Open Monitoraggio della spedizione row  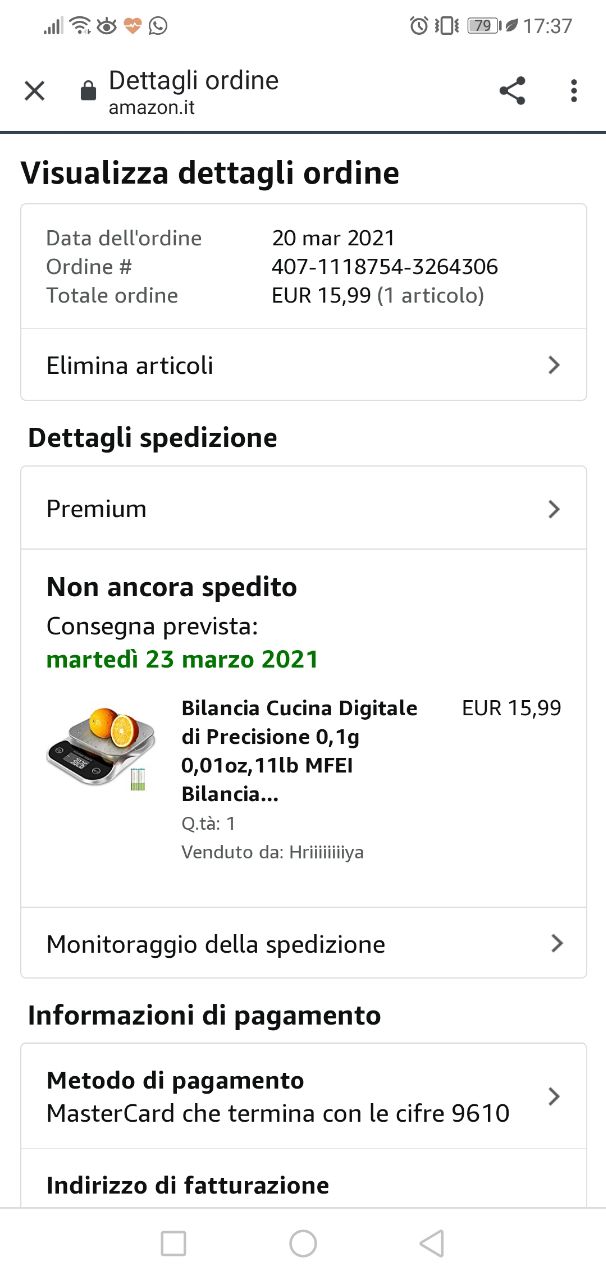[215, 943]
